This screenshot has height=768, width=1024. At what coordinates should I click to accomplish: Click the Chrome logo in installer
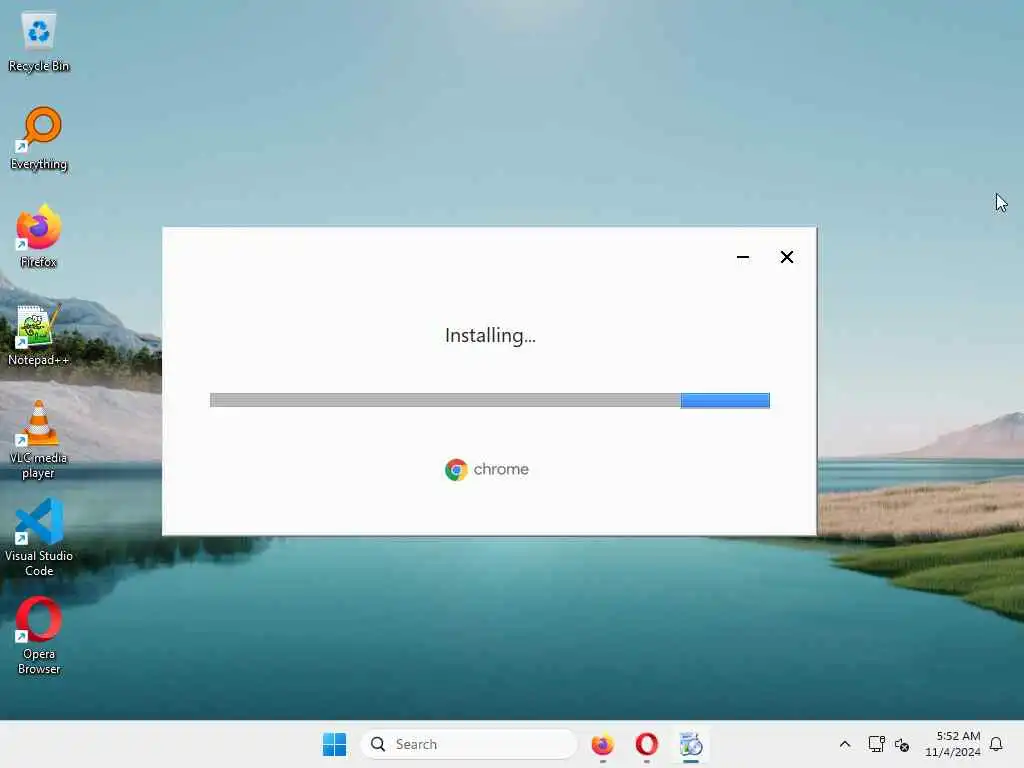tap(456, 470)
